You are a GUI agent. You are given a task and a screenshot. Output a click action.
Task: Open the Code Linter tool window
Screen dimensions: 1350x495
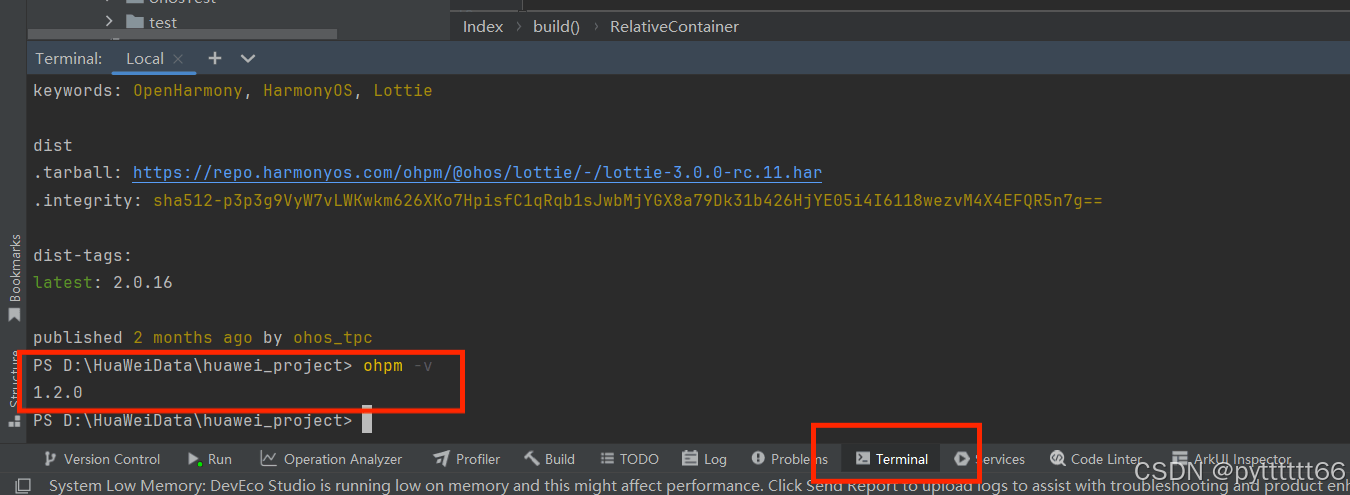point(1095,459)
